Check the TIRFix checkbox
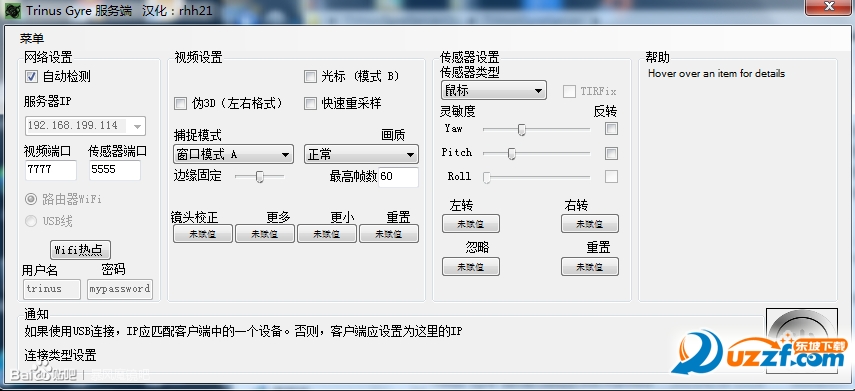The height and width of the screenshot is (391, 855). [569, 91]
